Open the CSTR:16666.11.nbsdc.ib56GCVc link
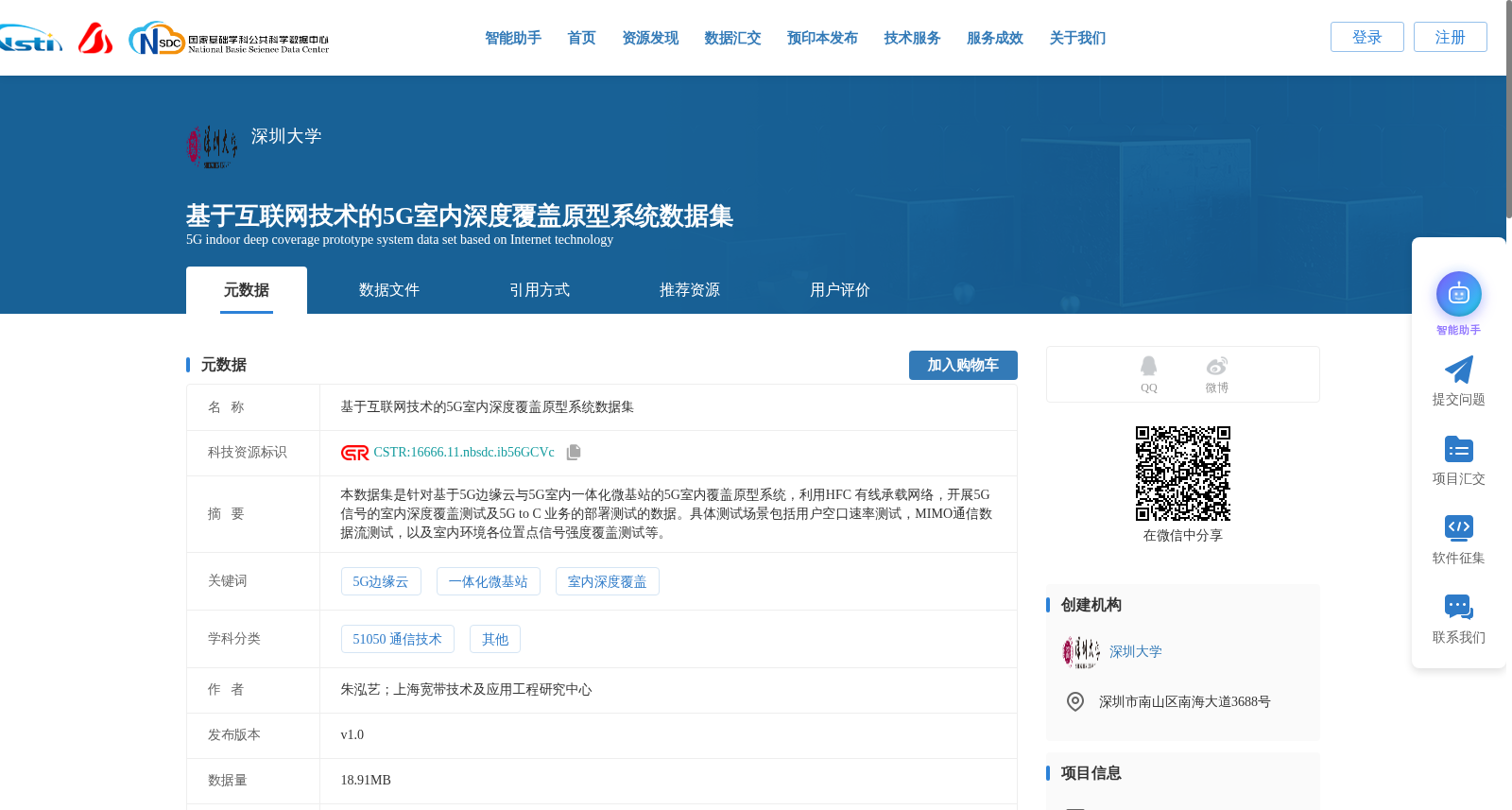This screenshot has height=810, width=1512. click(464, 453)
